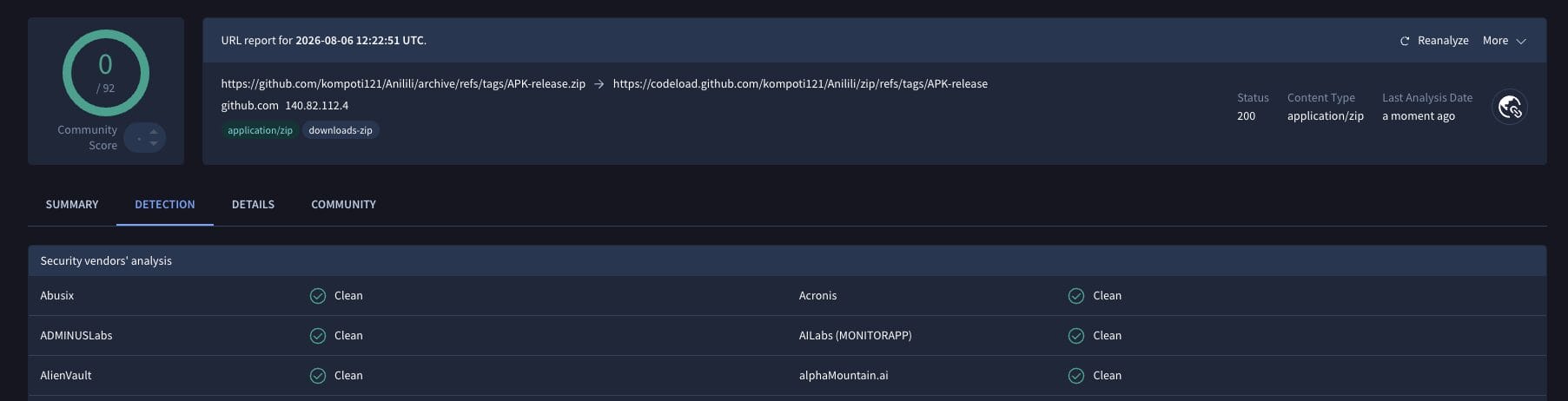The height and width of the screenshot is (401, 1568).
Task: Click the downloads-zip tag
Action: coord(341,130)
